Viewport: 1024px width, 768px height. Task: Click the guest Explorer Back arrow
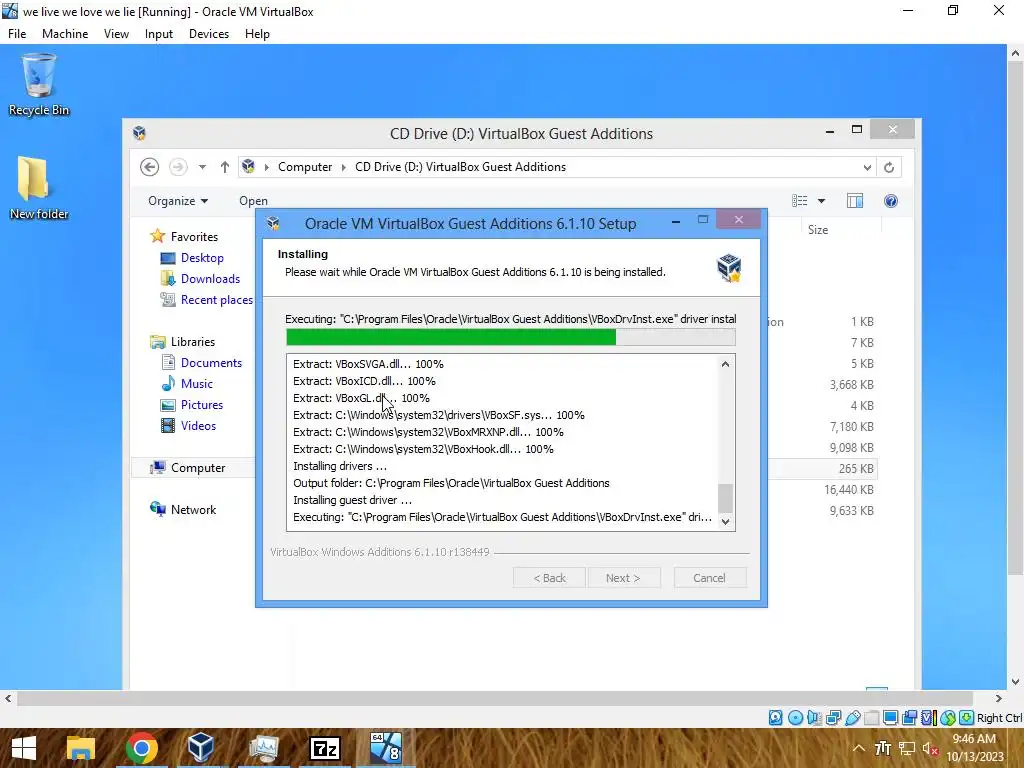[150, 167]
